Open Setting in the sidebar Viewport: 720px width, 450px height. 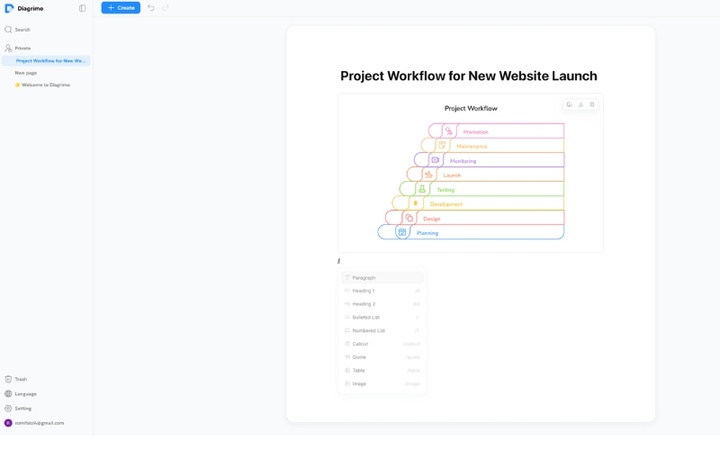[x=23, y=408]
